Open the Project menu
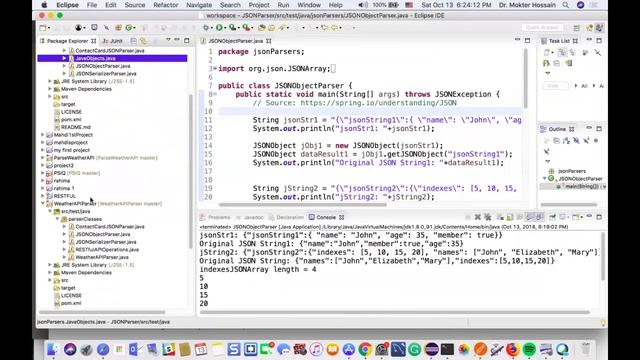This screenshot has height=360, width=640. tap(259, 5)
